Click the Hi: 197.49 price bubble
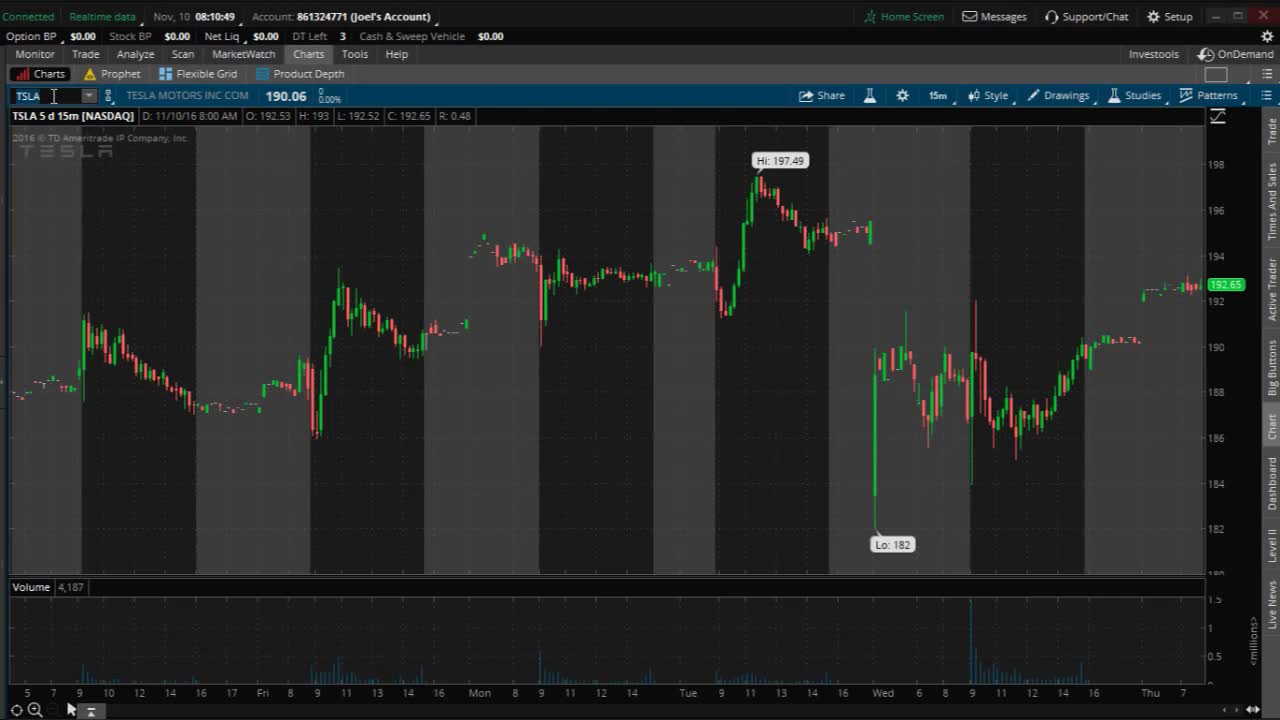Viewport: 1280px width, 720px height. pyautogui.click(x=779, y=160)
